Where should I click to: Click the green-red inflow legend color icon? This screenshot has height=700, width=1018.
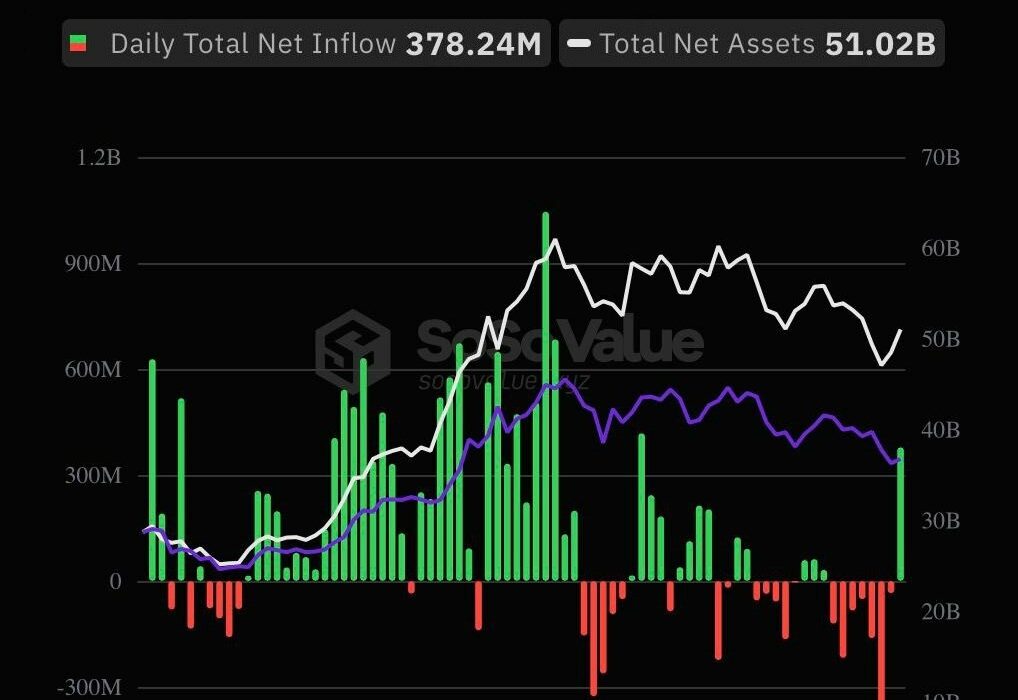pyautogui.click(x=78, y=44)
